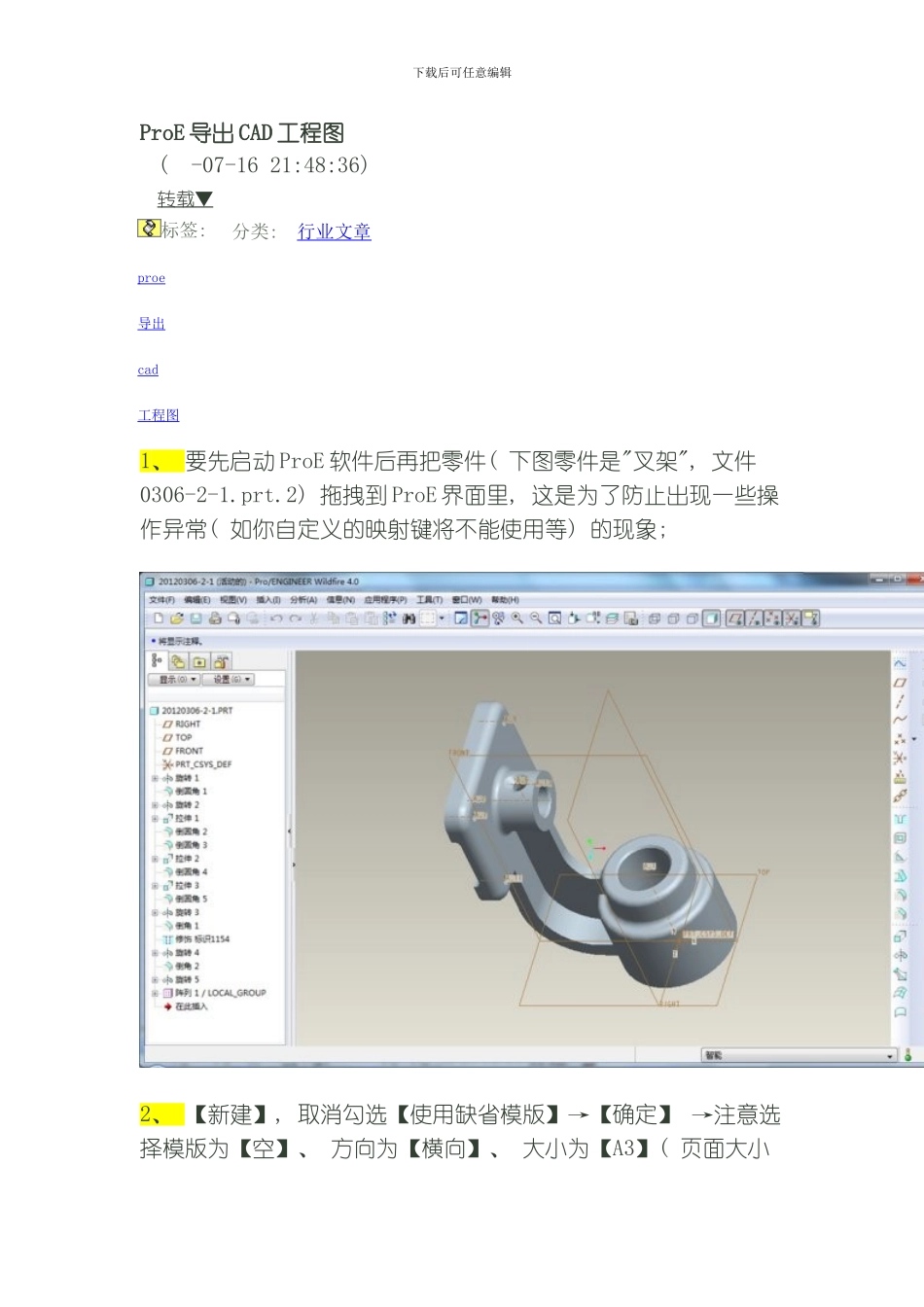
Task: Click the cad tag link
Action: (x=148, y=370)
